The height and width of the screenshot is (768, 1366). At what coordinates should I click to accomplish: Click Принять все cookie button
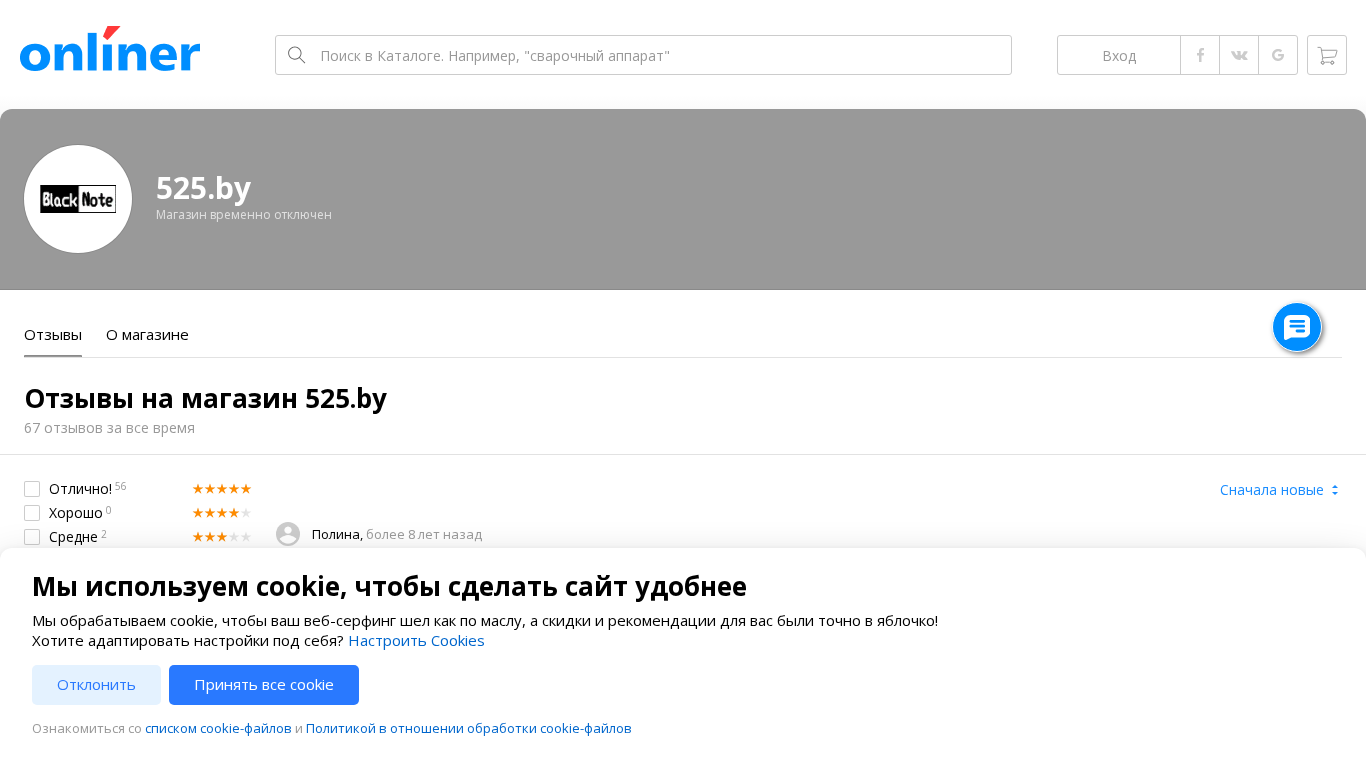(x=264, y=685)
